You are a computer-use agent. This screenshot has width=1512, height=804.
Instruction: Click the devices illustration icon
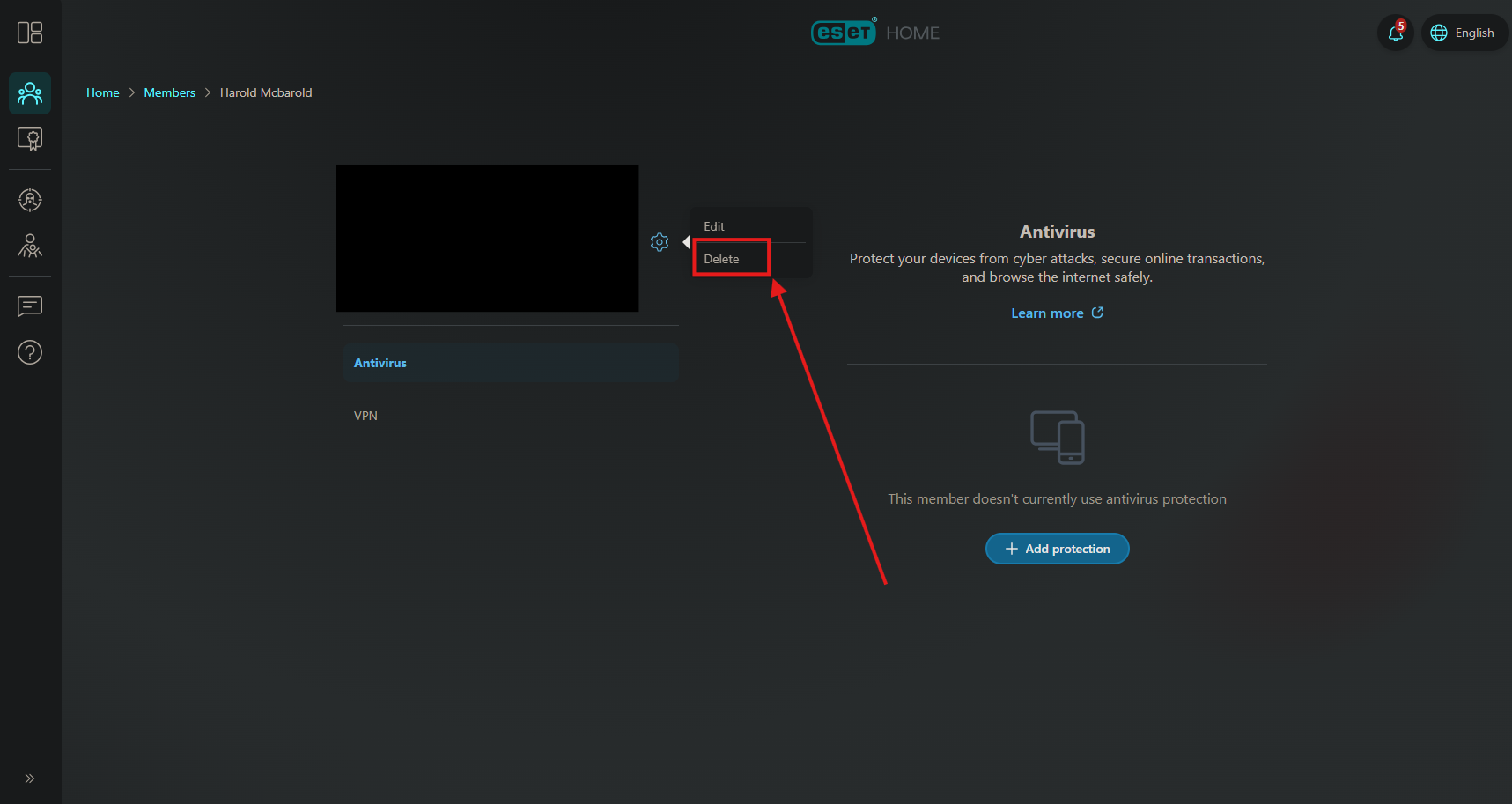1058,437
